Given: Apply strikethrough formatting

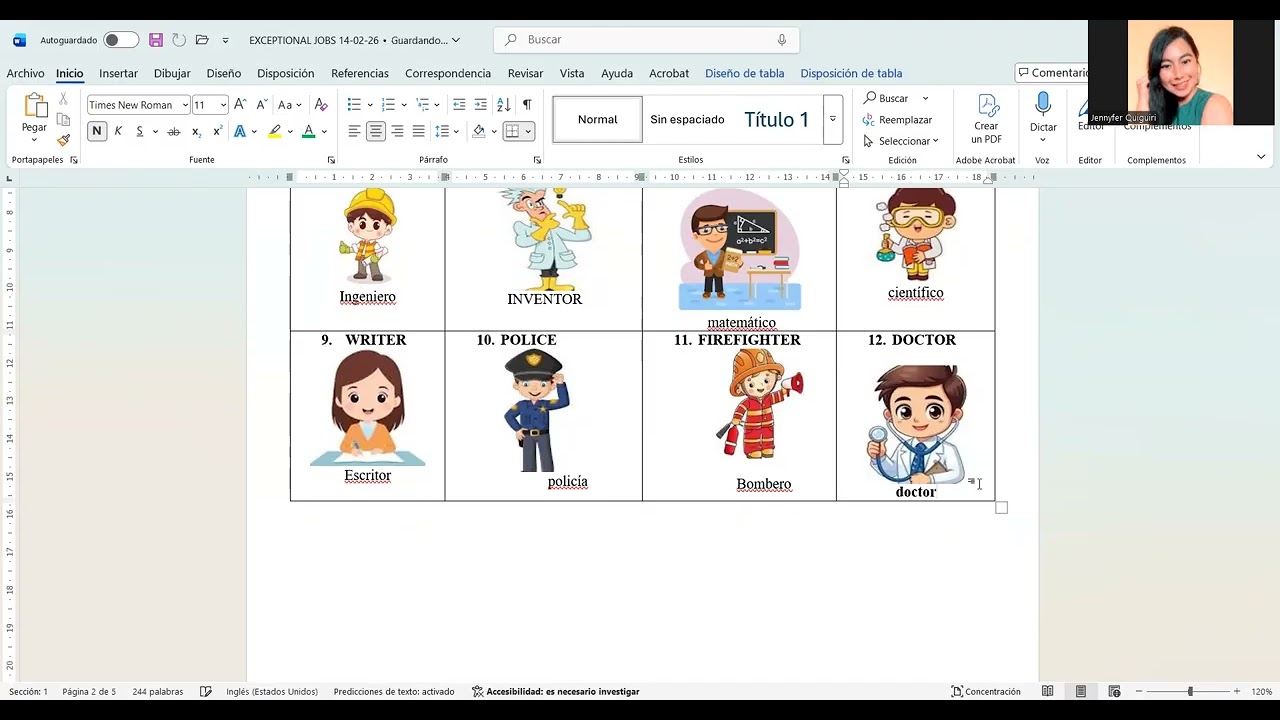Looking at the screenshot, I should (173, 131).
